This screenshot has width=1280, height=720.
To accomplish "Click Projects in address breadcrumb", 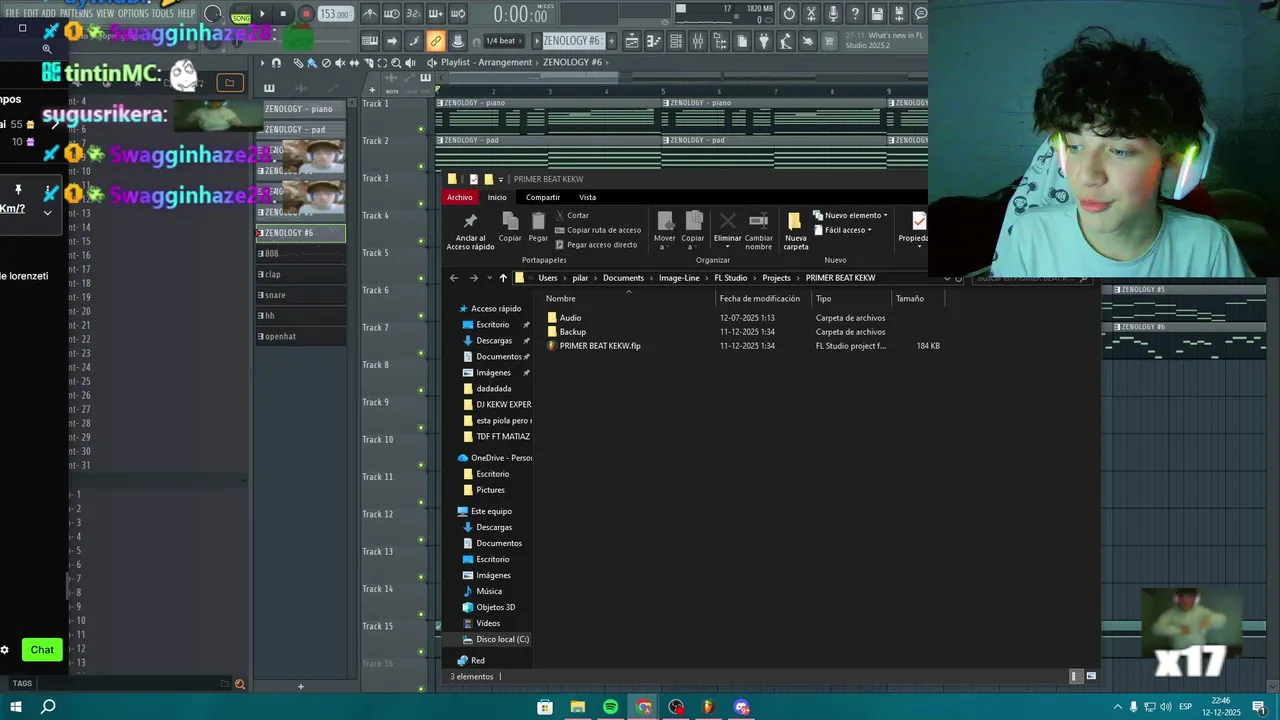I will (776, 278).
